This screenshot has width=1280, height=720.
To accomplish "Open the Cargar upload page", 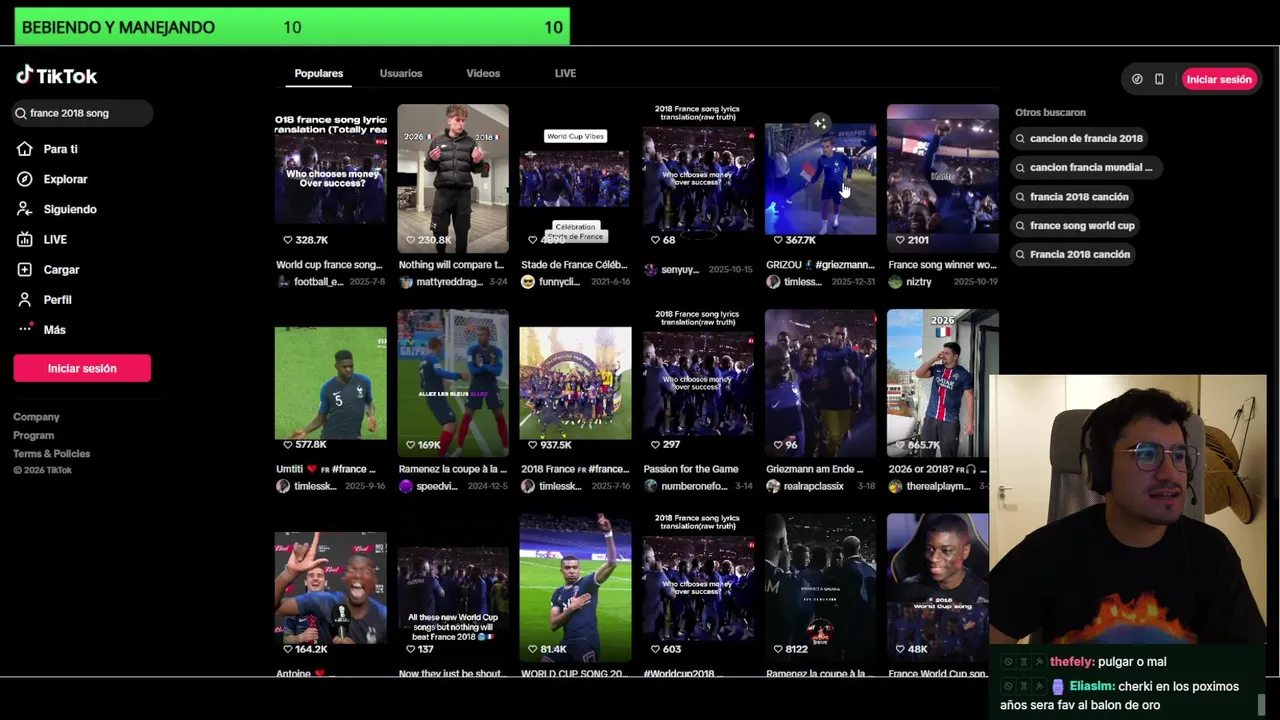I will coord(47,269).
